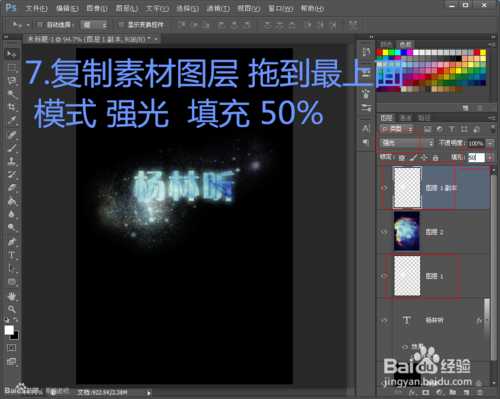Open the Character panel icon
This screenshot has height=399, width=500.
(x=366, y=129)
